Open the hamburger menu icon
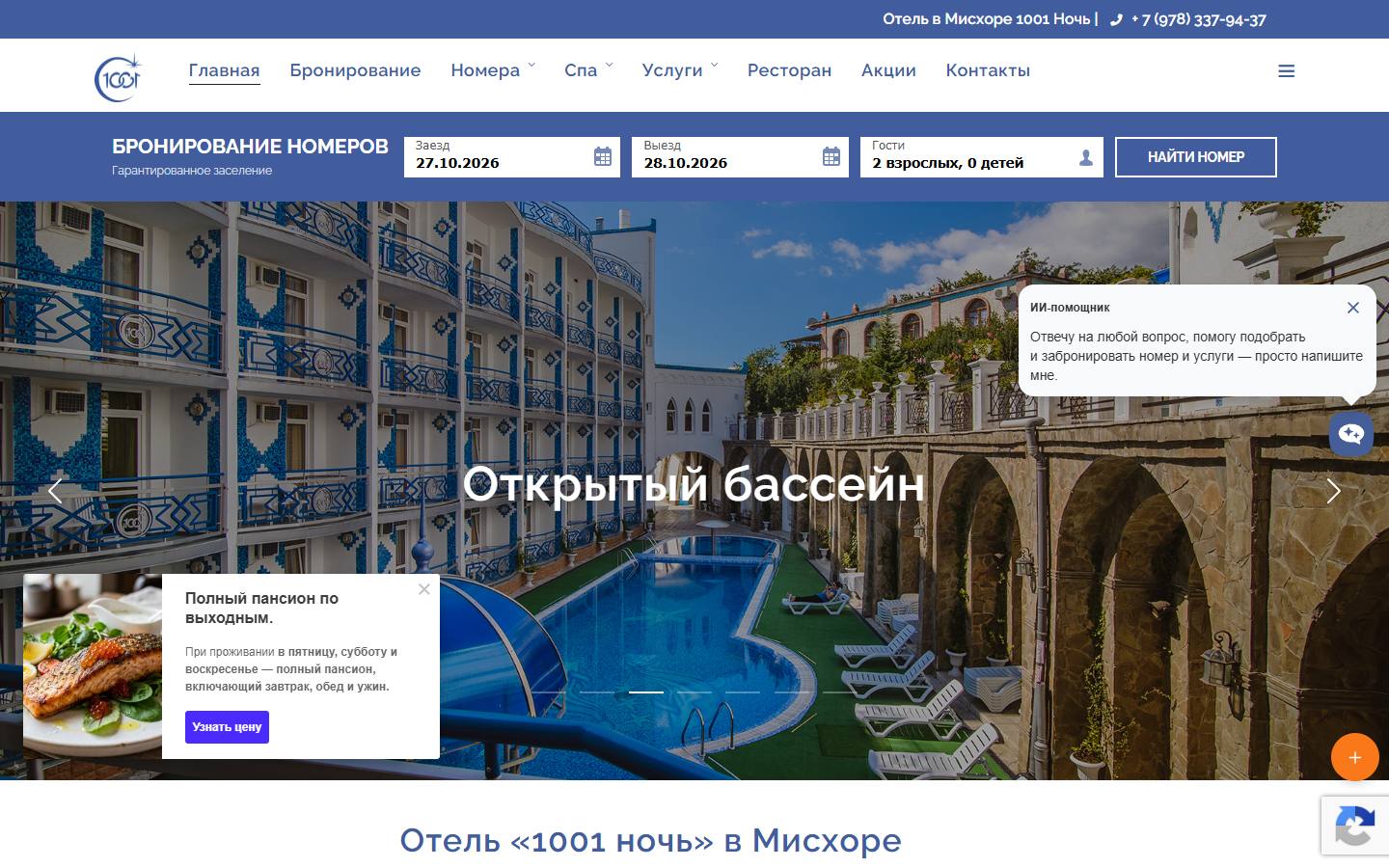This screenshot has width=1389, height=868. 1286,71
